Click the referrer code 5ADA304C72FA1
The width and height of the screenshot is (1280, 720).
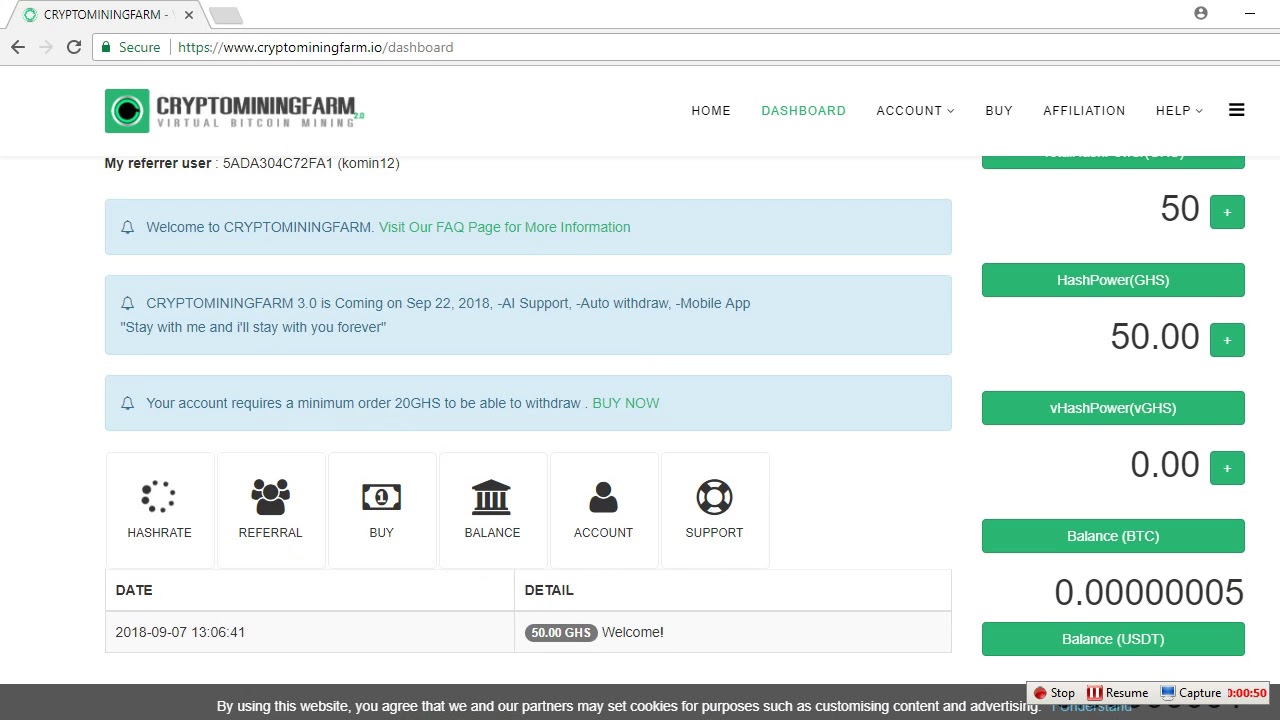click(278, 163)
